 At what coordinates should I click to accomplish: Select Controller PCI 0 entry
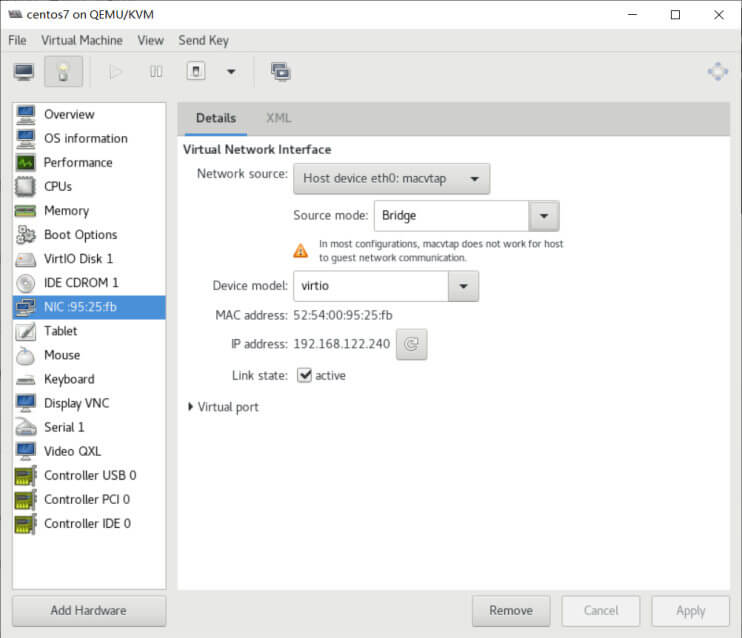click(89, 500)
